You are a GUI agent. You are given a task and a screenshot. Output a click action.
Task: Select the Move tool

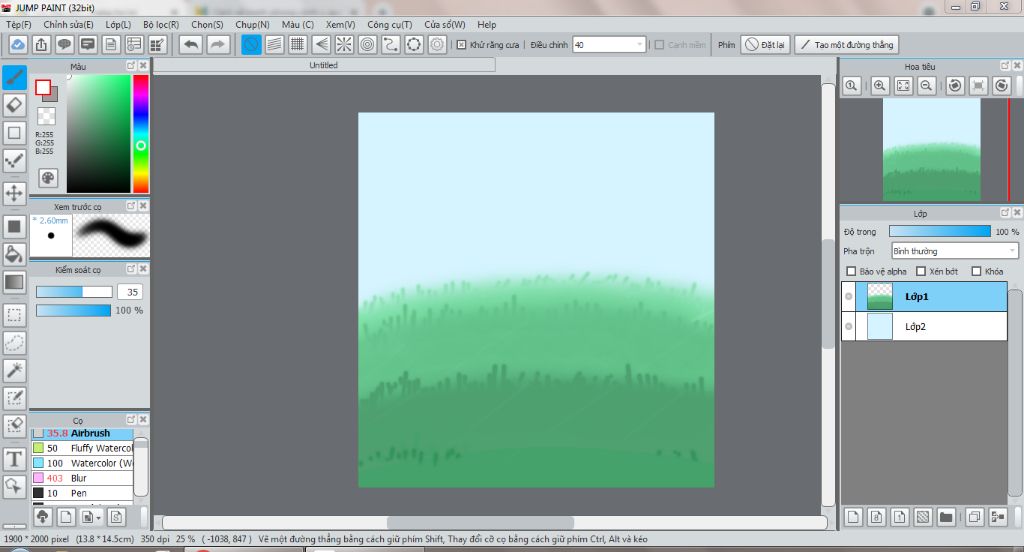coord(14,193)
